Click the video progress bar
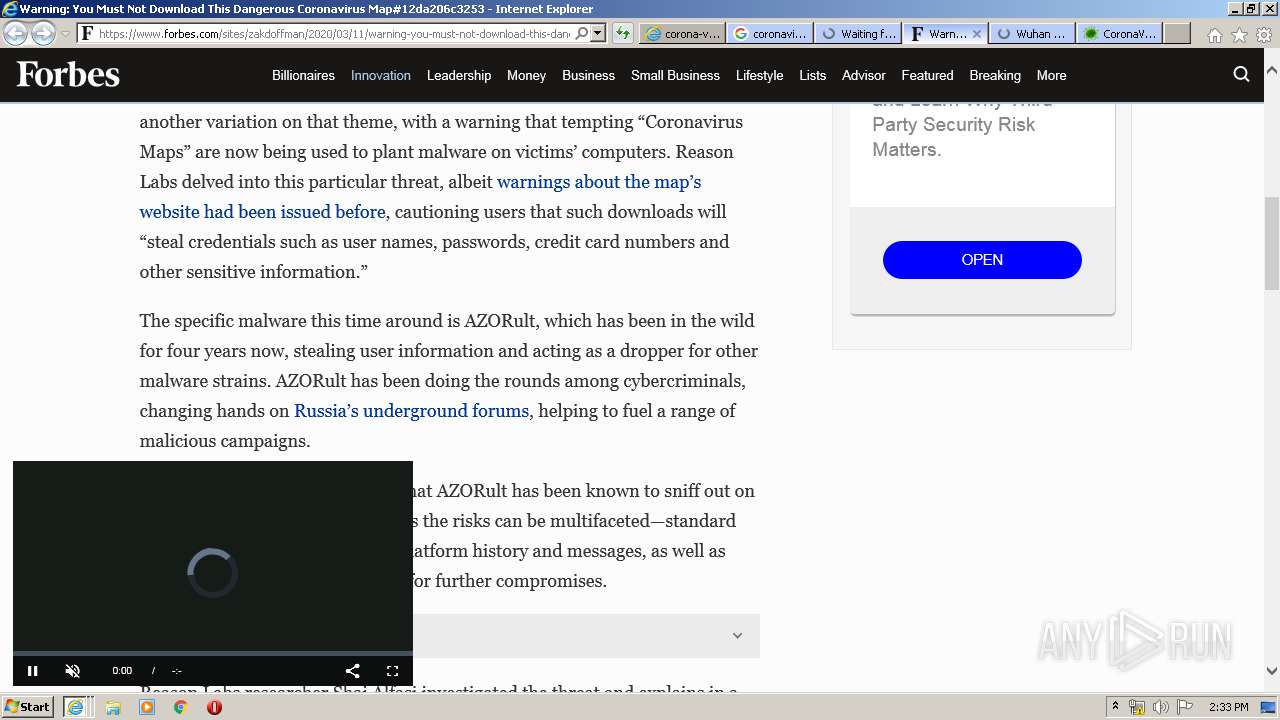This screenshot has width=1280, height=720. click(x=212, y=653)
